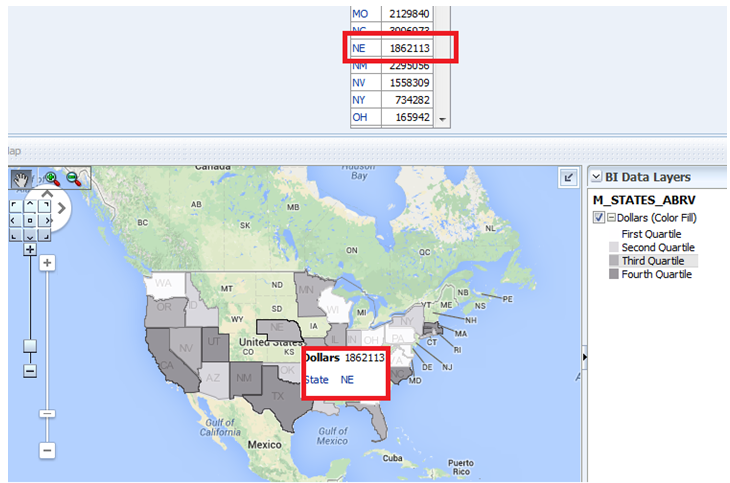Viewport: 730px width, 483px height.
Task: Click the Dollars (Color Fill) label
Action: pos(656,218)
